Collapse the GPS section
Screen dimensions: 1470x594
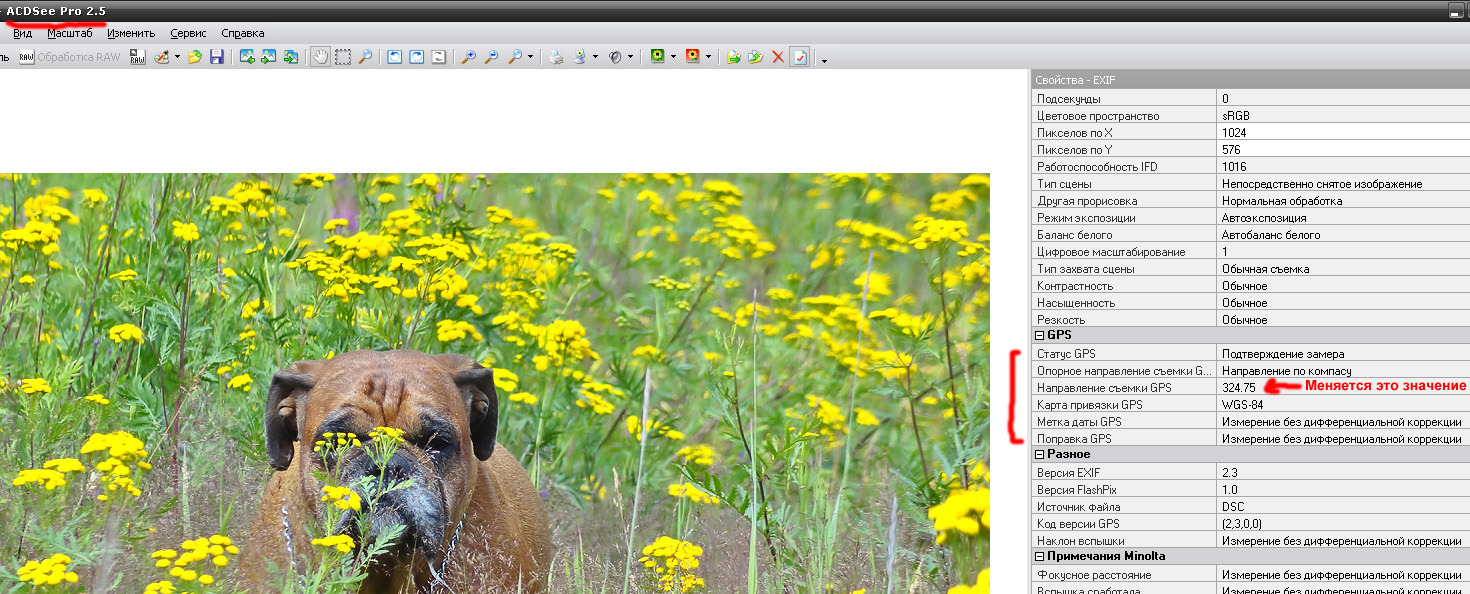click(1039, 336)
